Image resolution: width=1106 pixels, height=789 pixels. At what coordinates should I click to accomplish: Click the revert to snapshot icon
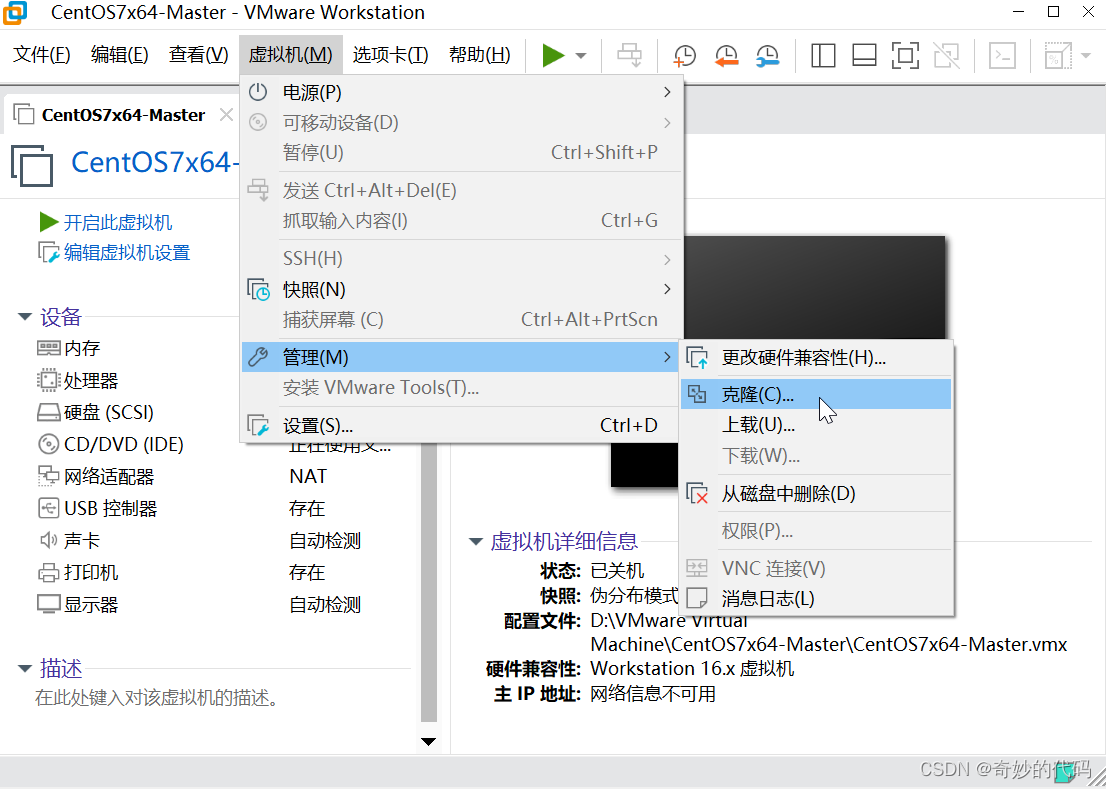click(726, 56)
